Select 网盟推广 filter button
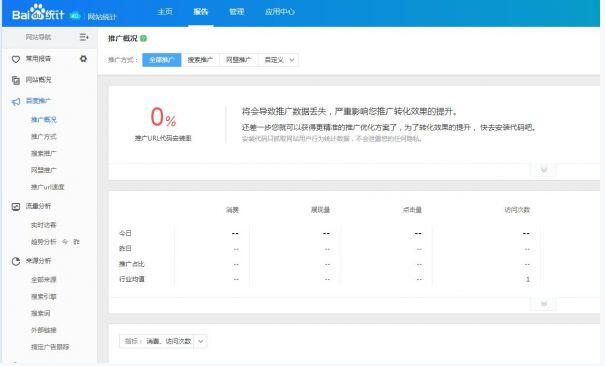Image resolution: width=605 pixels, height=366 pixels. point(238,60)
